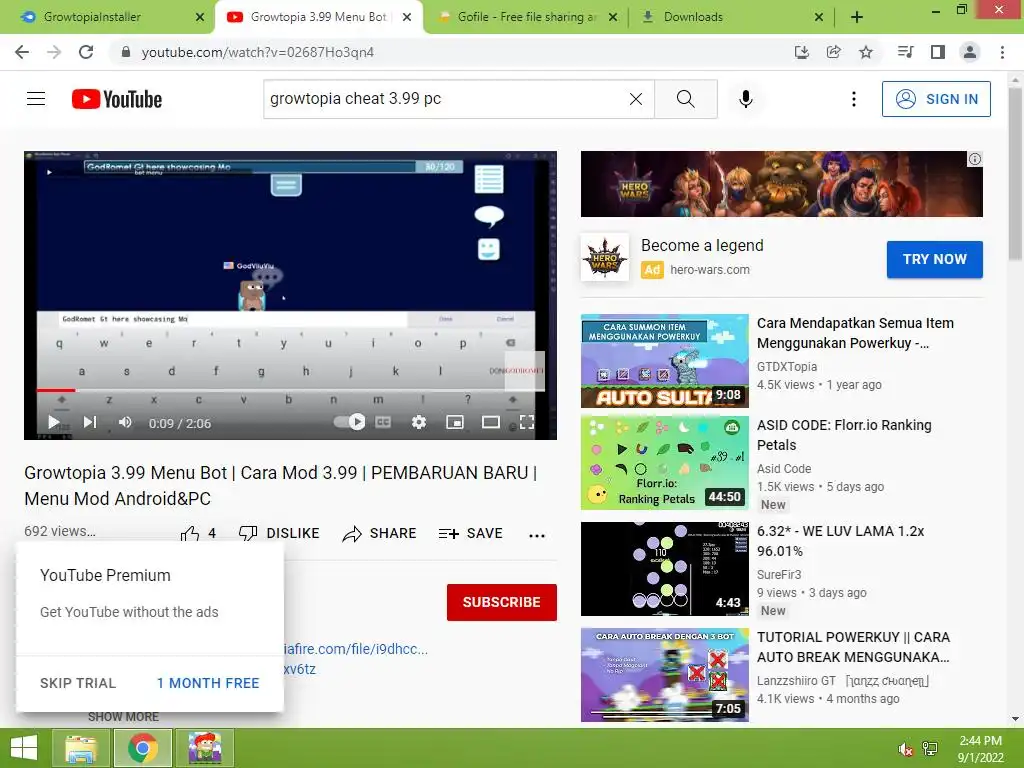Image resolution: width=1024 pixels, height=768 pixels.
Task: Play the video
Action: click(x=54, y=423)
